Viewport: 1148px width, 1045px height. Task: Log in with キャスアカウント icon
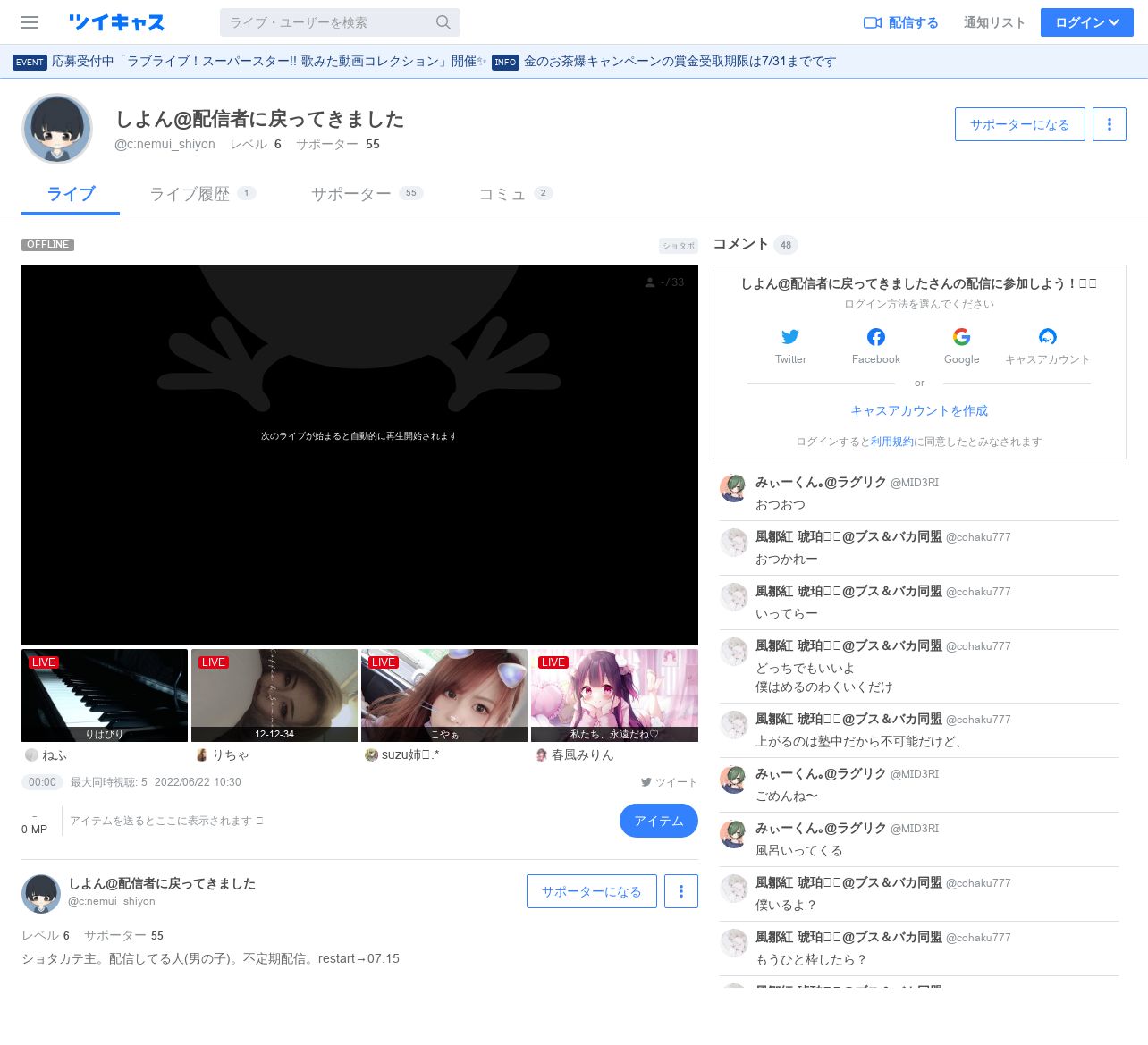(1048, 337)
